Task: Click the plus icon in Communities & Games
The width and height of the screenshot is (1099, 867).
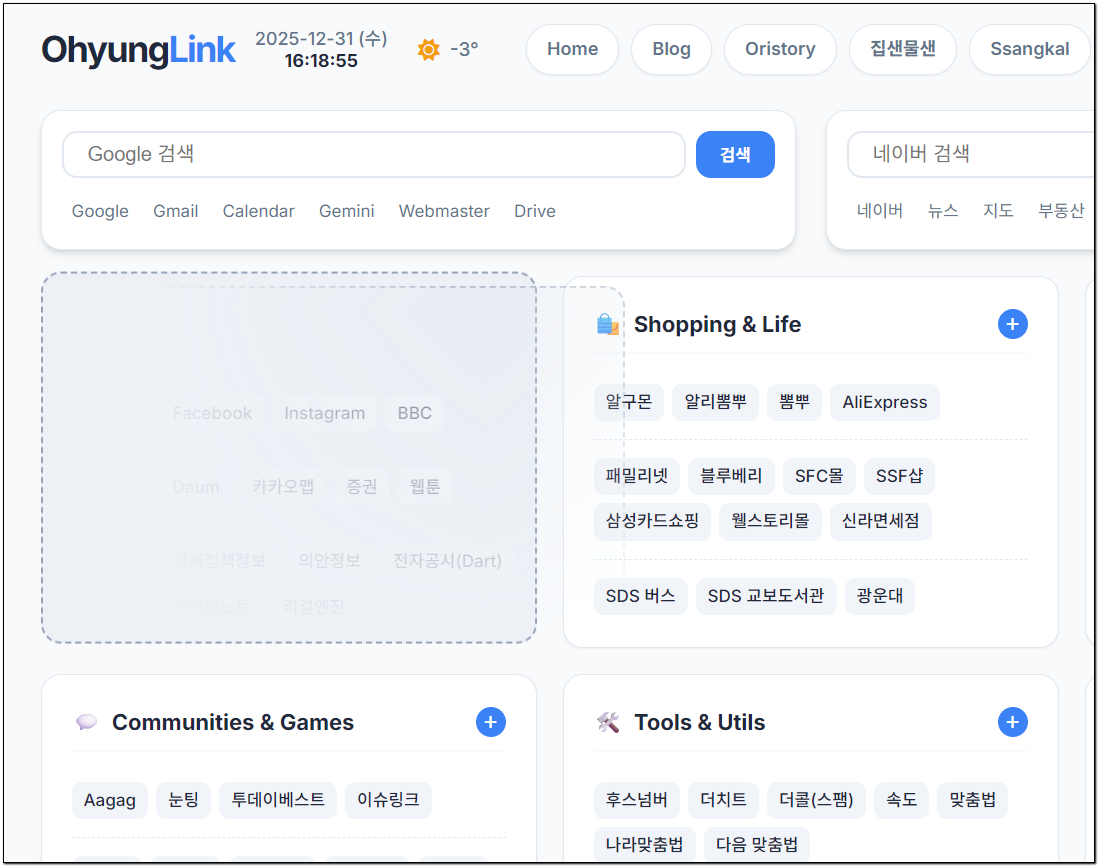Action: 490,722
